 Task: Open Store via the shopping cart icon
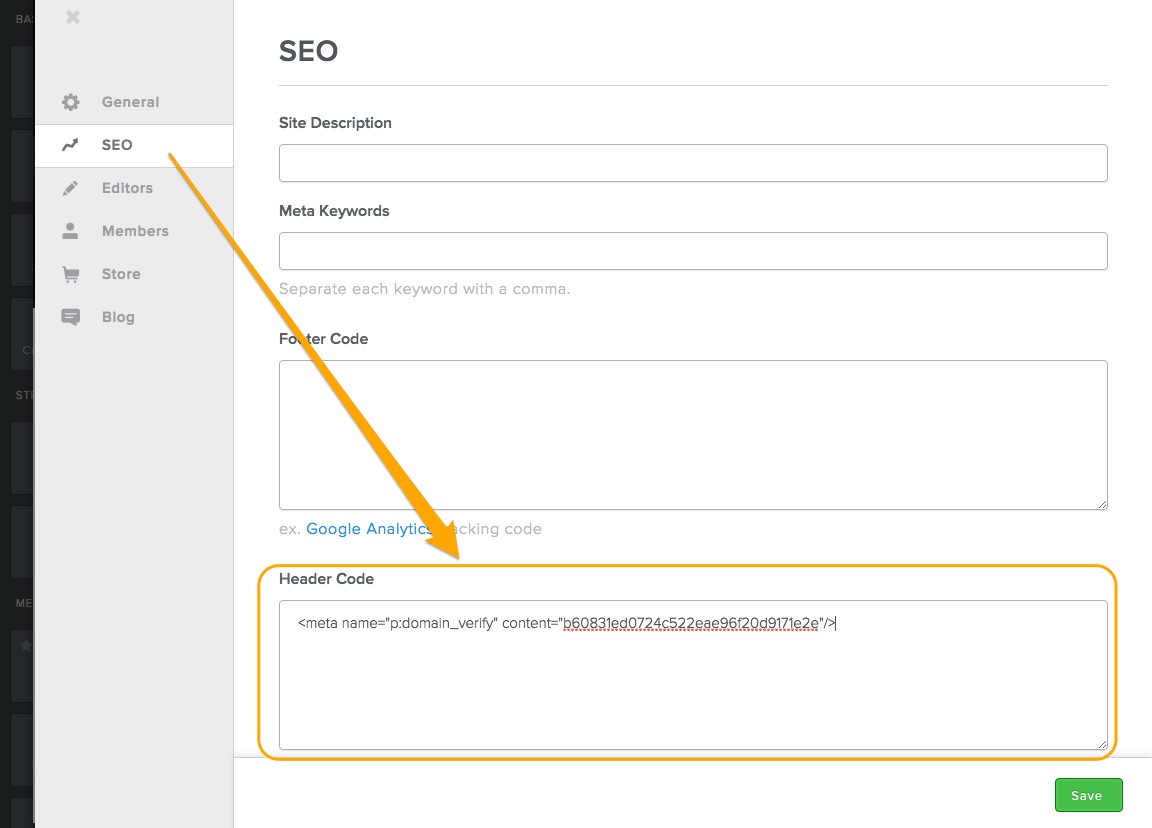(70, 273)
